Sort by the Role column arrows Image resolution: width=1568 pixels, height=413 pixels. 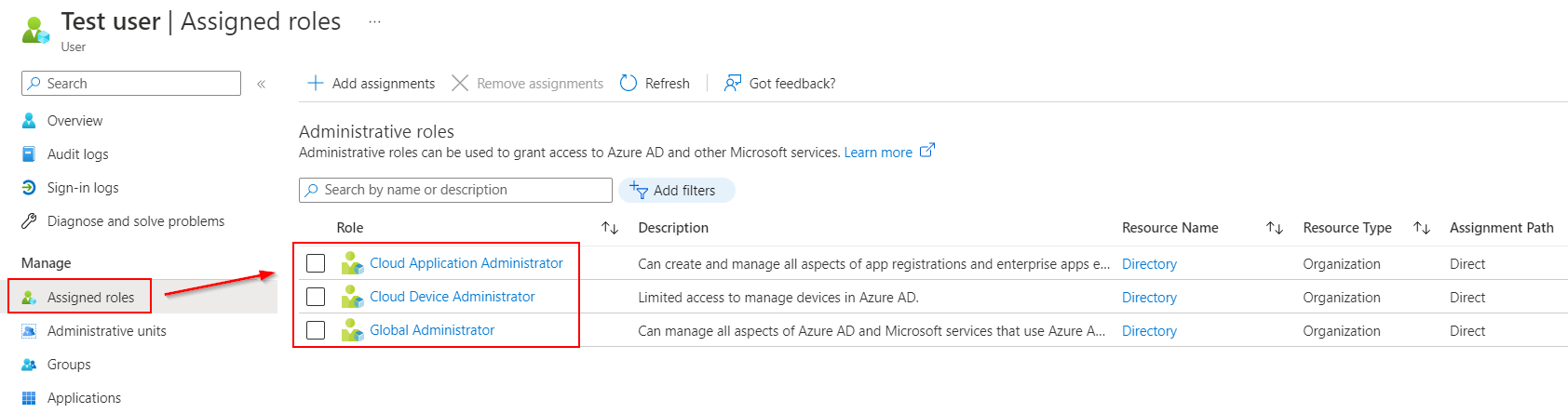[610, 228]
